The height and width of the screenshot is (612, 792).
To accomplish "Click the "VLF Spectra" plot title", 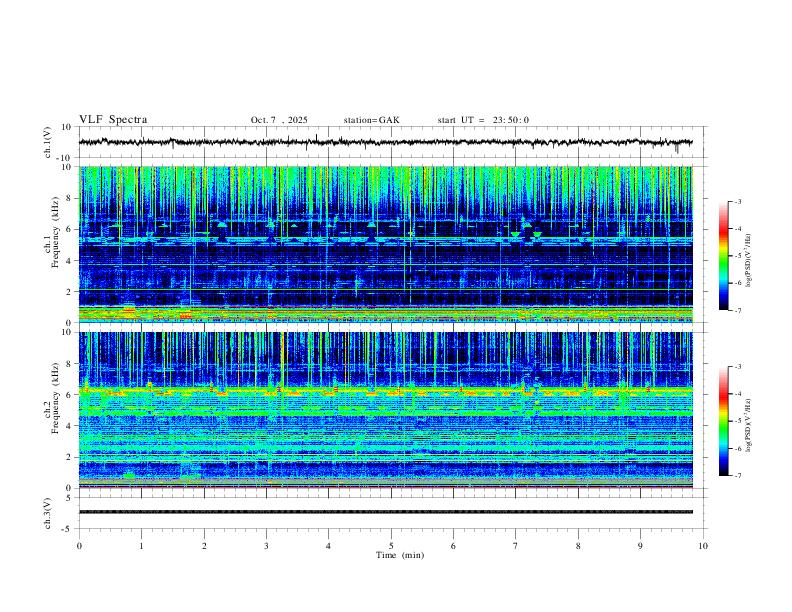I will pos(113,120).
